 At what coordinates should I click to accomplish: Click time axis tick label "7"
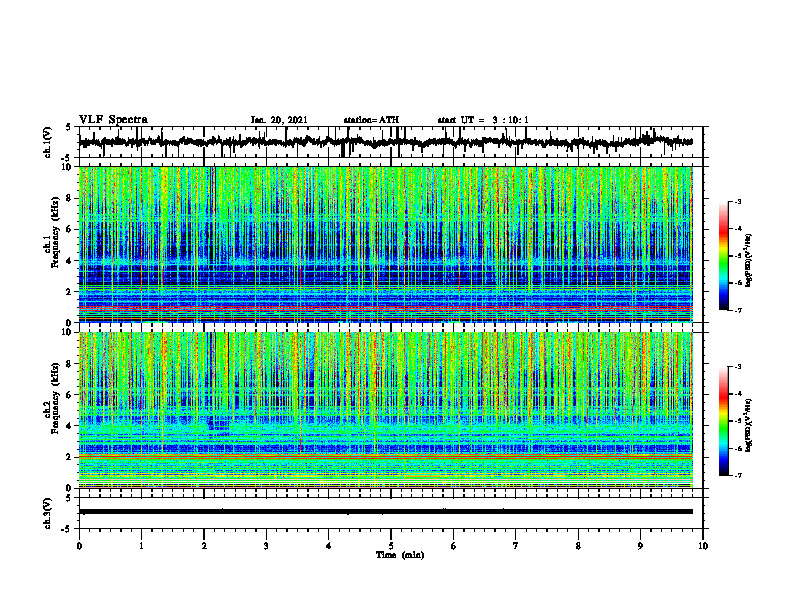[516, 546]
